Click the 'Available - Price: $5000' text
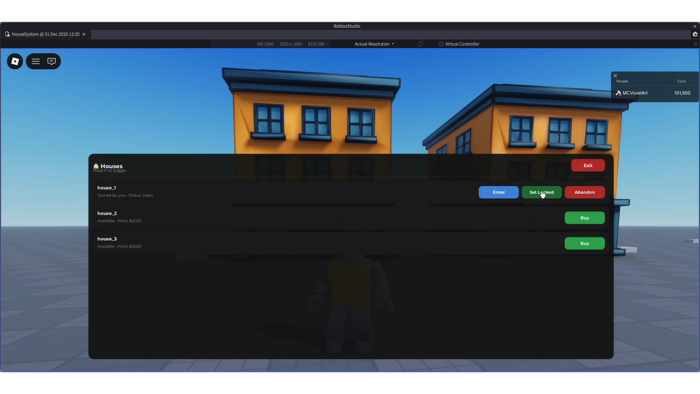The width and height of the screenshot is (700, 394). pyautogui.click(x=119, y=246)
